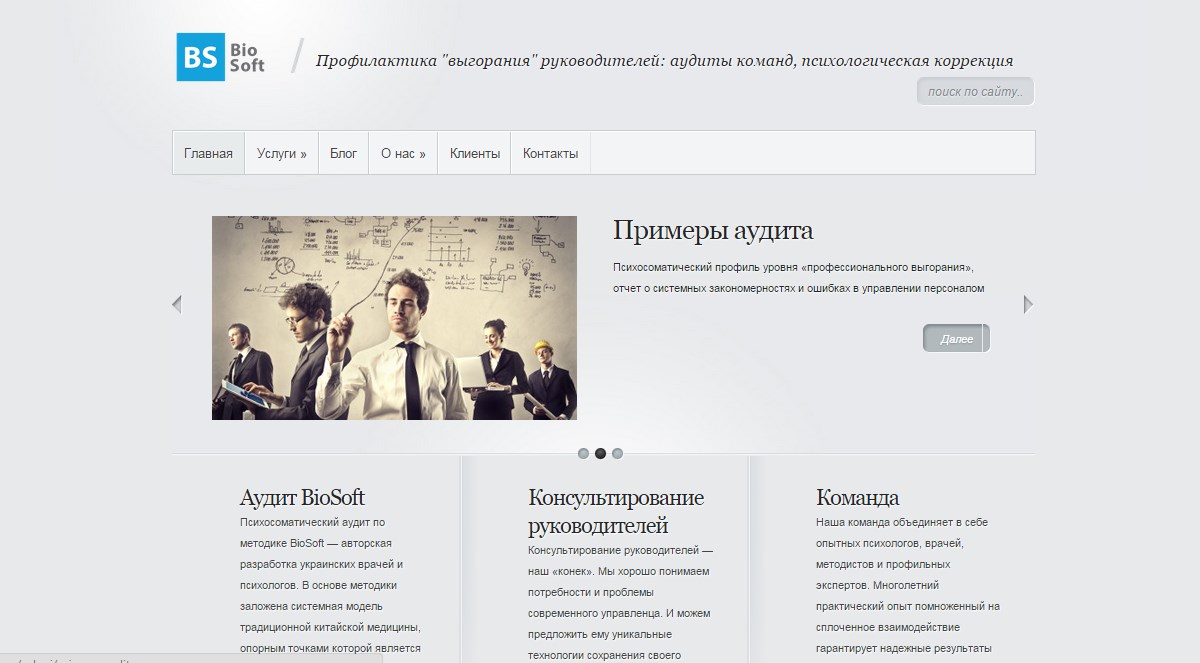Click the Команда section heading
1200x663 pixels.
857,497
